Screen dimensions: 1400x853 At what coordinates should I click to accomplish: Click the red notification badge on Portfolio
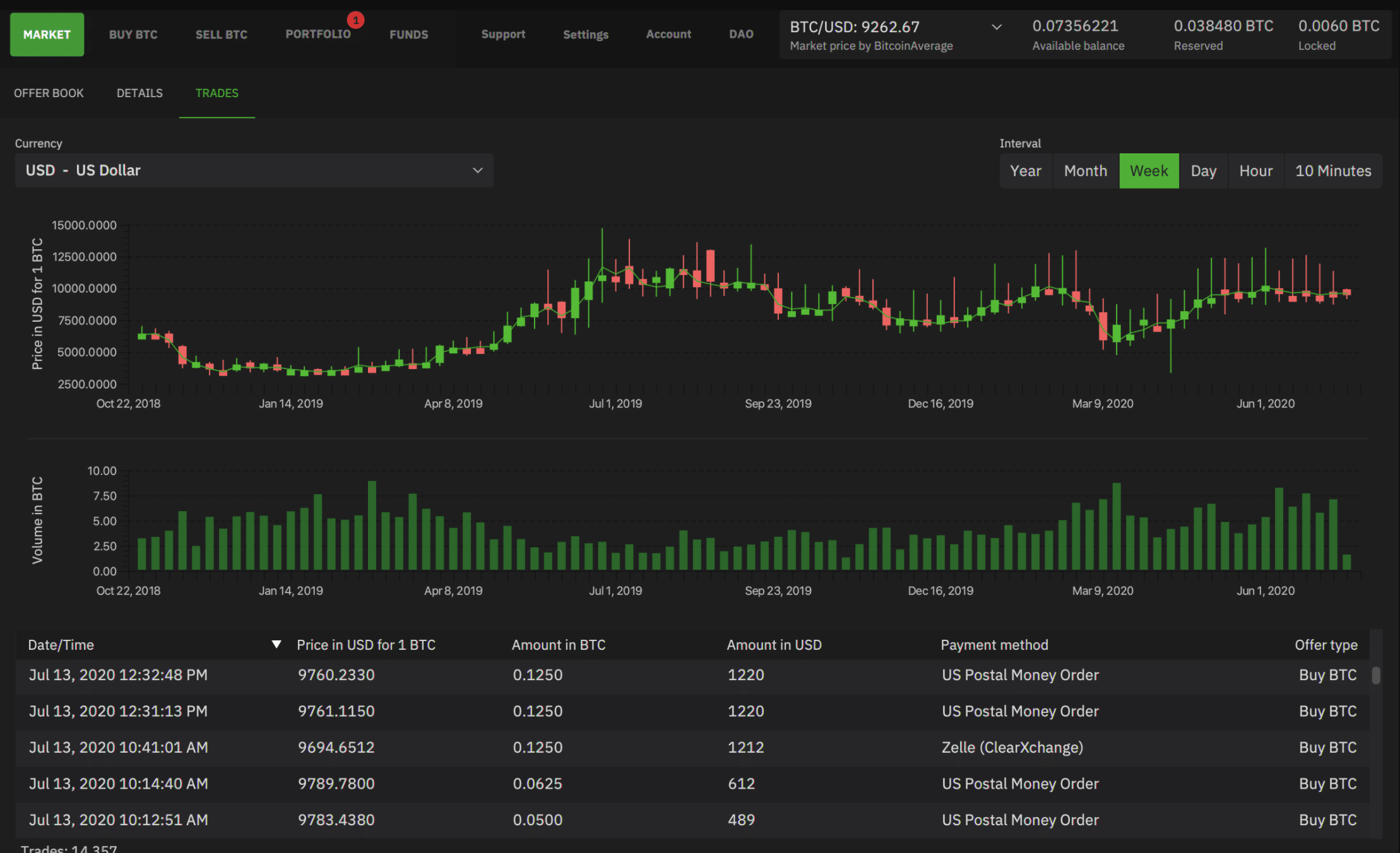tap(356, 20)
